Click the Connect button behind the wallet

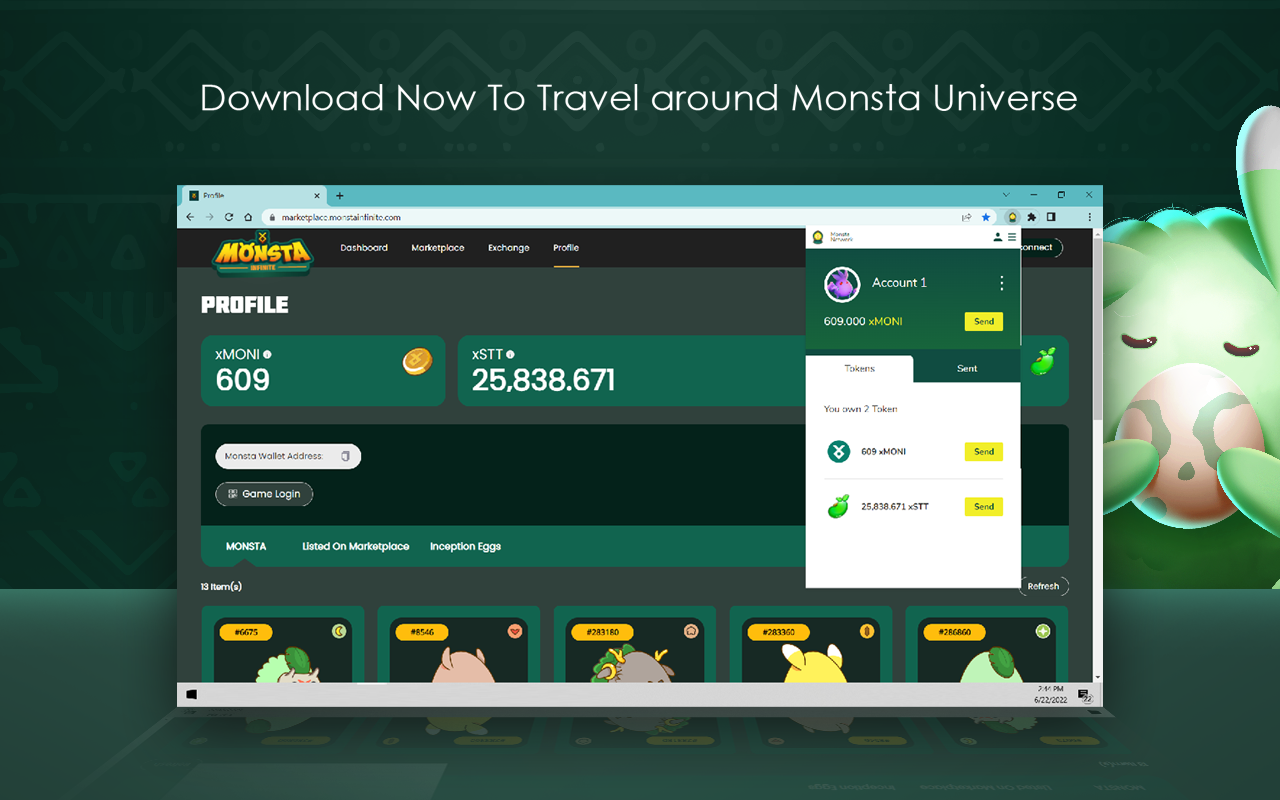click(x=1042, y=247)
